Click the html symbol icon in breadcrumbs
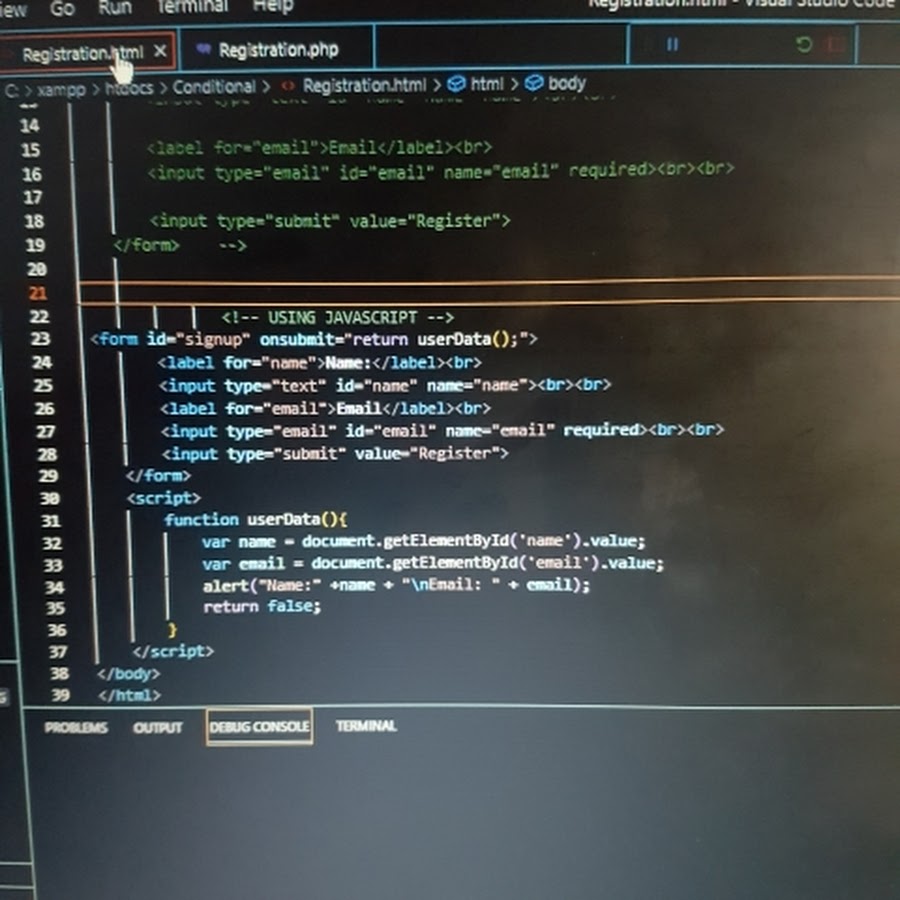 tap(456, 84)
